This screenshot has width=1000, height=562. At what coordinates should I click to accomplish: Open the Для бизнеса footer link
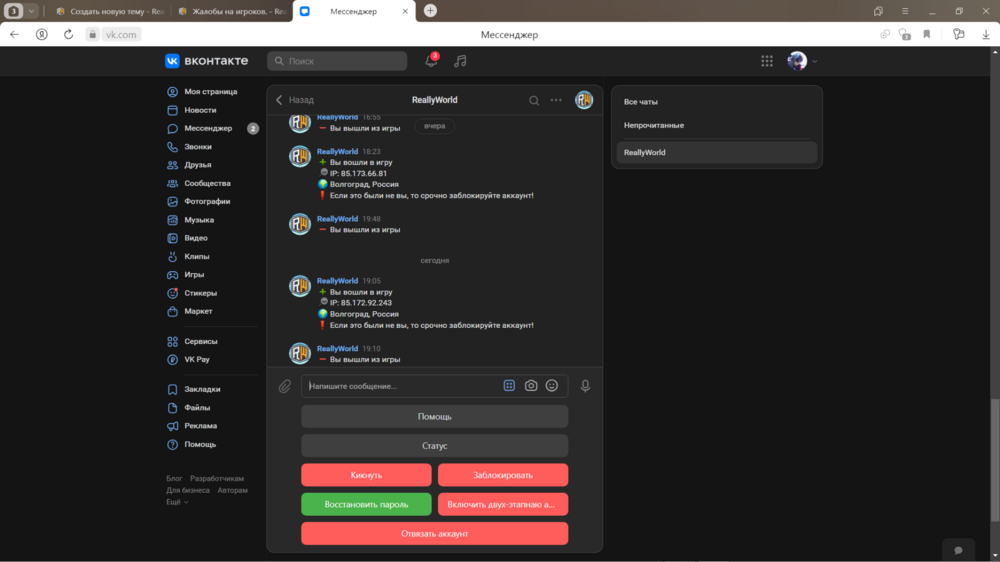point(188,491)
